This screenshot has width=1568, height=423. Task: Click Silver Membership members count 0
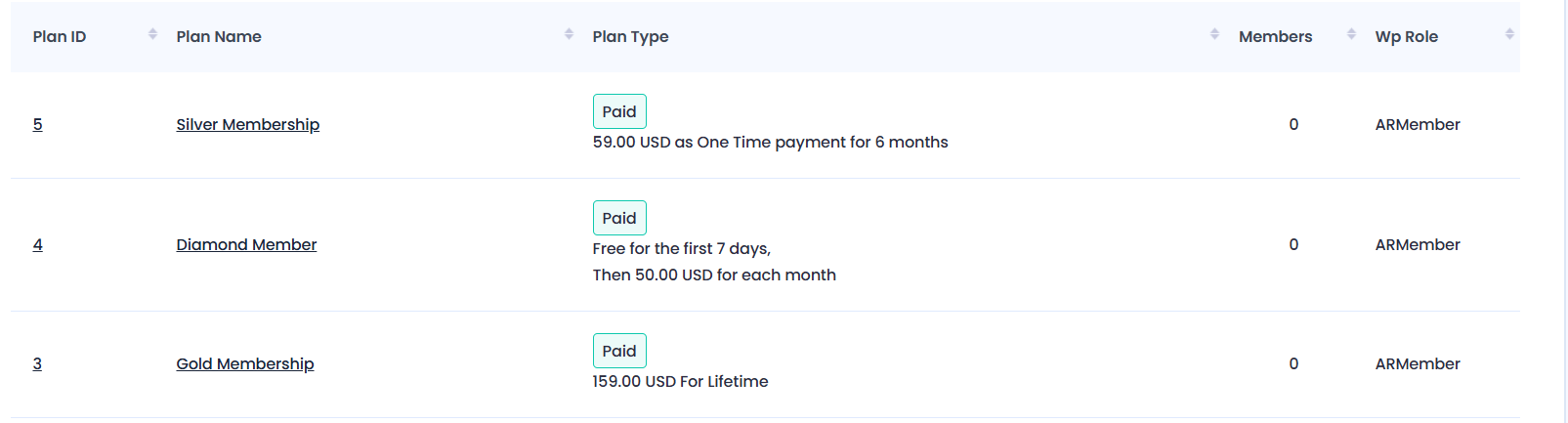pos(1293,124)
